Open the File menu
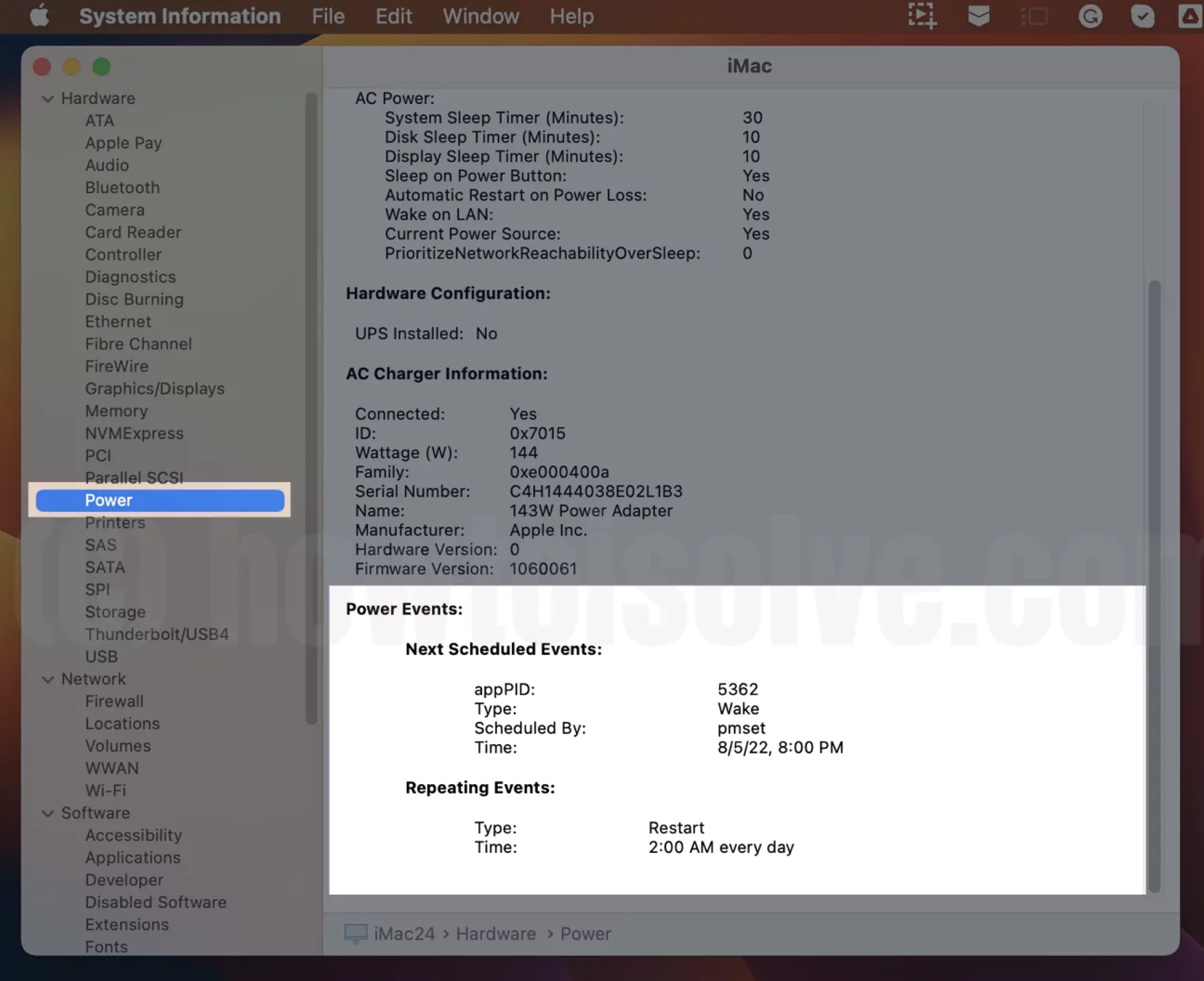 pos(328,16)
